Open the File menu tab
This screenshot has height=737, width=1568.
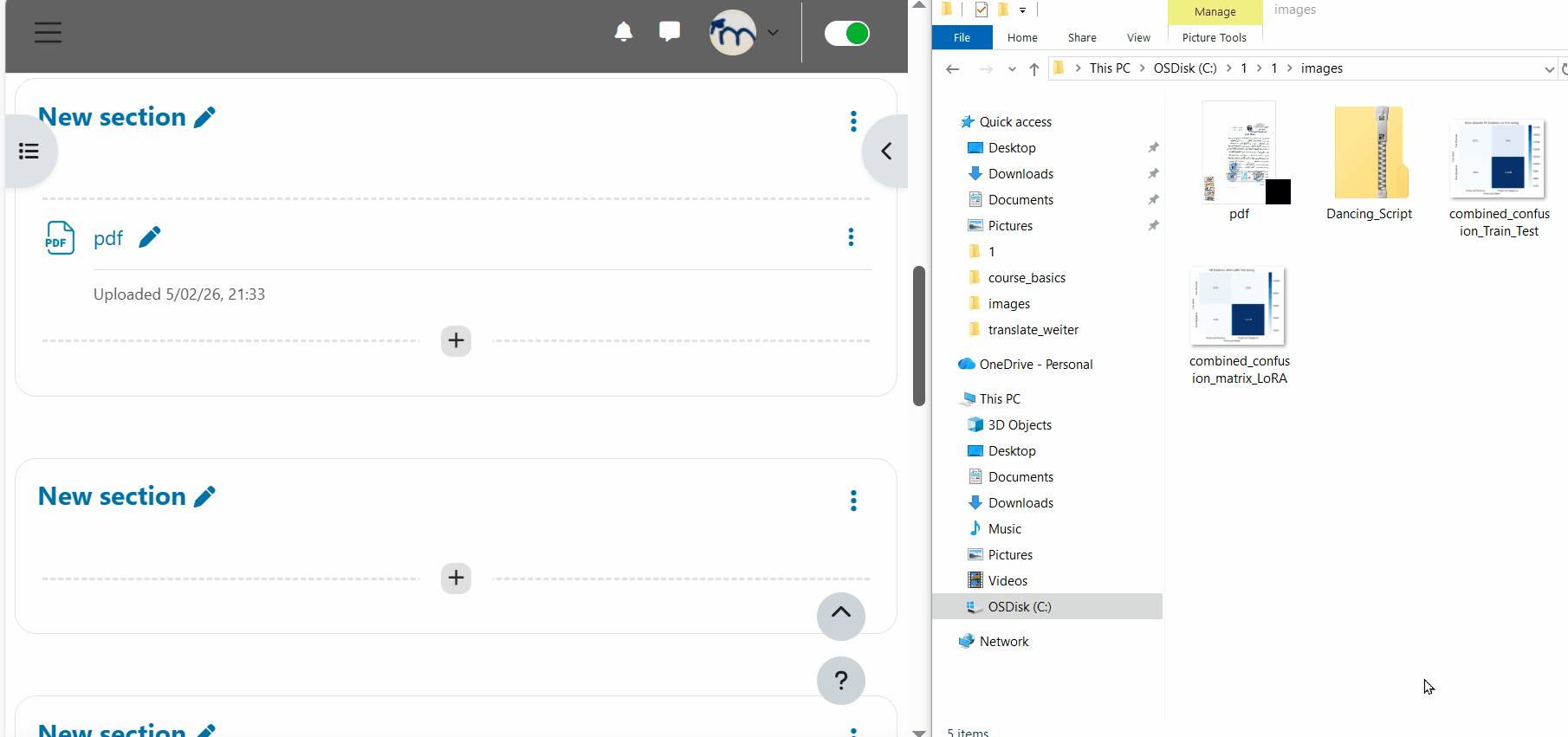point(962,38)
